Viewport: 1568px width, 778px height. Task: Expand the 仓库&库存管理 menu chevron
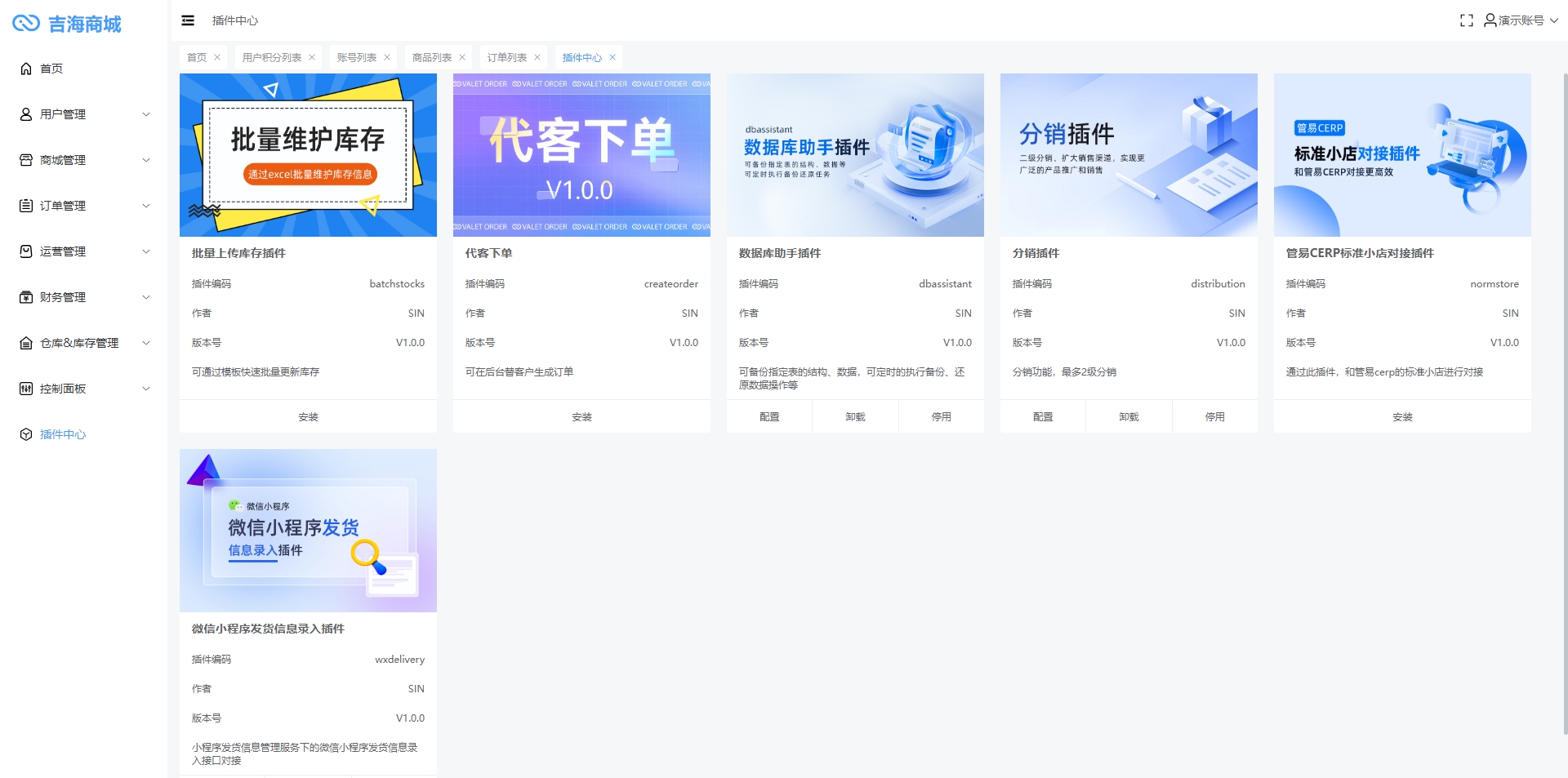(146, 343)
